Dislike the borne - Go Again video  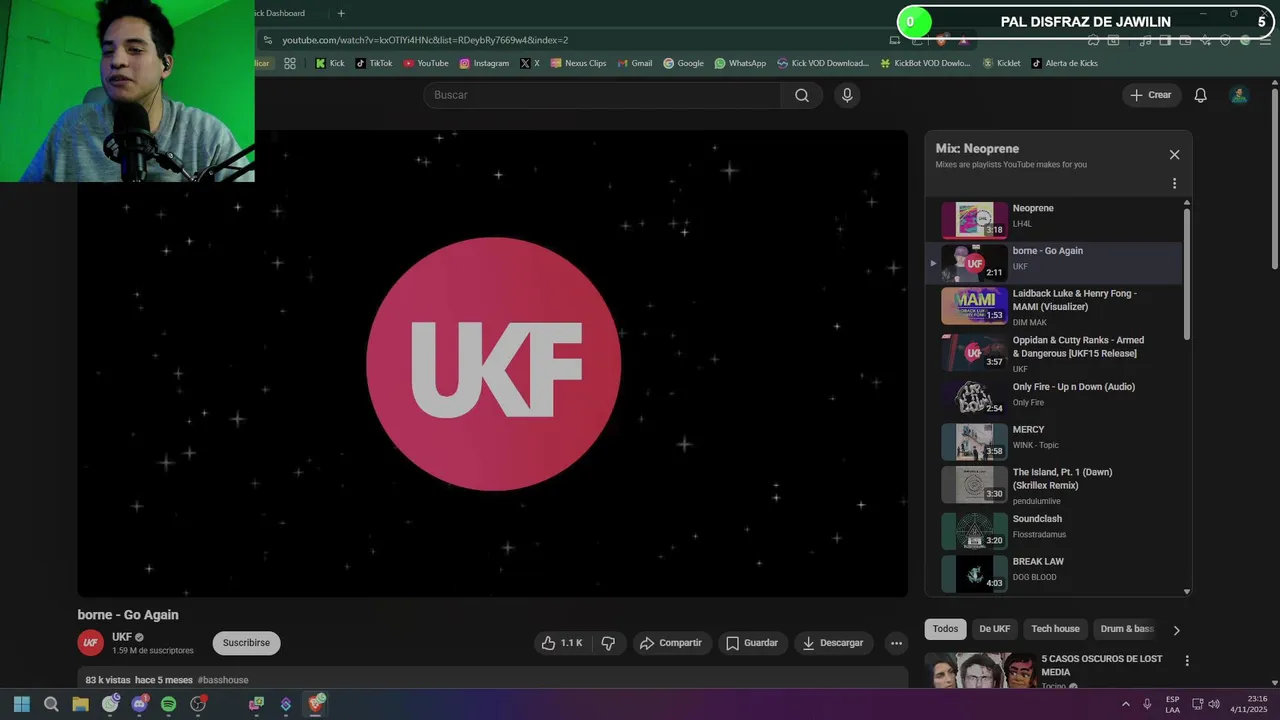(x=608, y=643)
